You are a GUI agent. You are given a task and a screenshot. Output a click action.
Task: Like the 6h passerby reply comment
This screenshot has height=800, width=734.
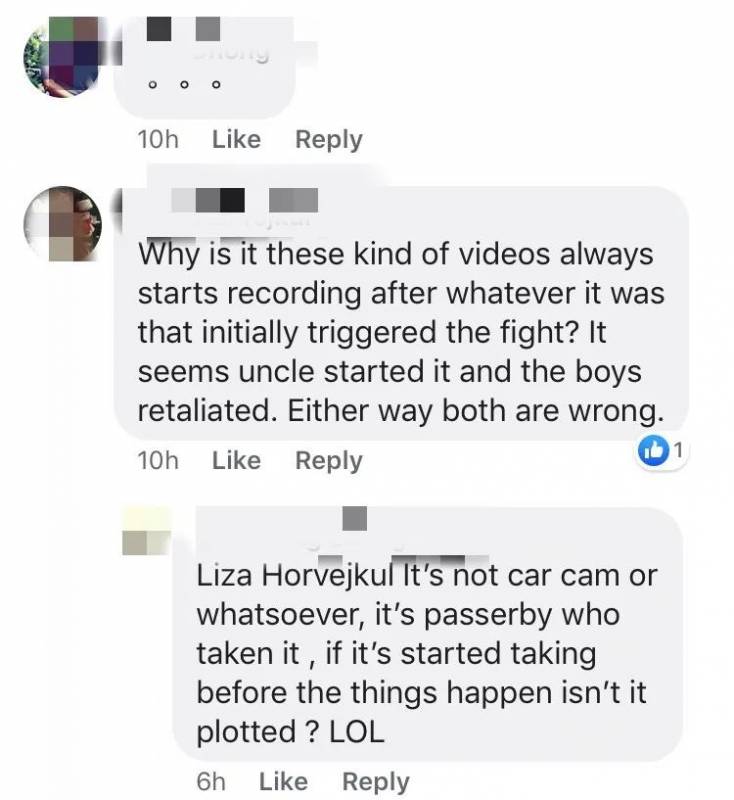pos(284,782)
